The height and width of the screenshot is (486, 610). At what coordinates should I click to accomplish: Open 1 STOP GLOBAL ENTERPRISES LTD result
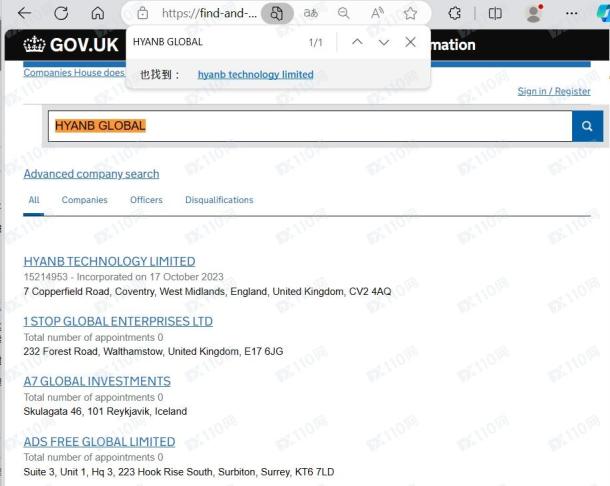point(118,321)
